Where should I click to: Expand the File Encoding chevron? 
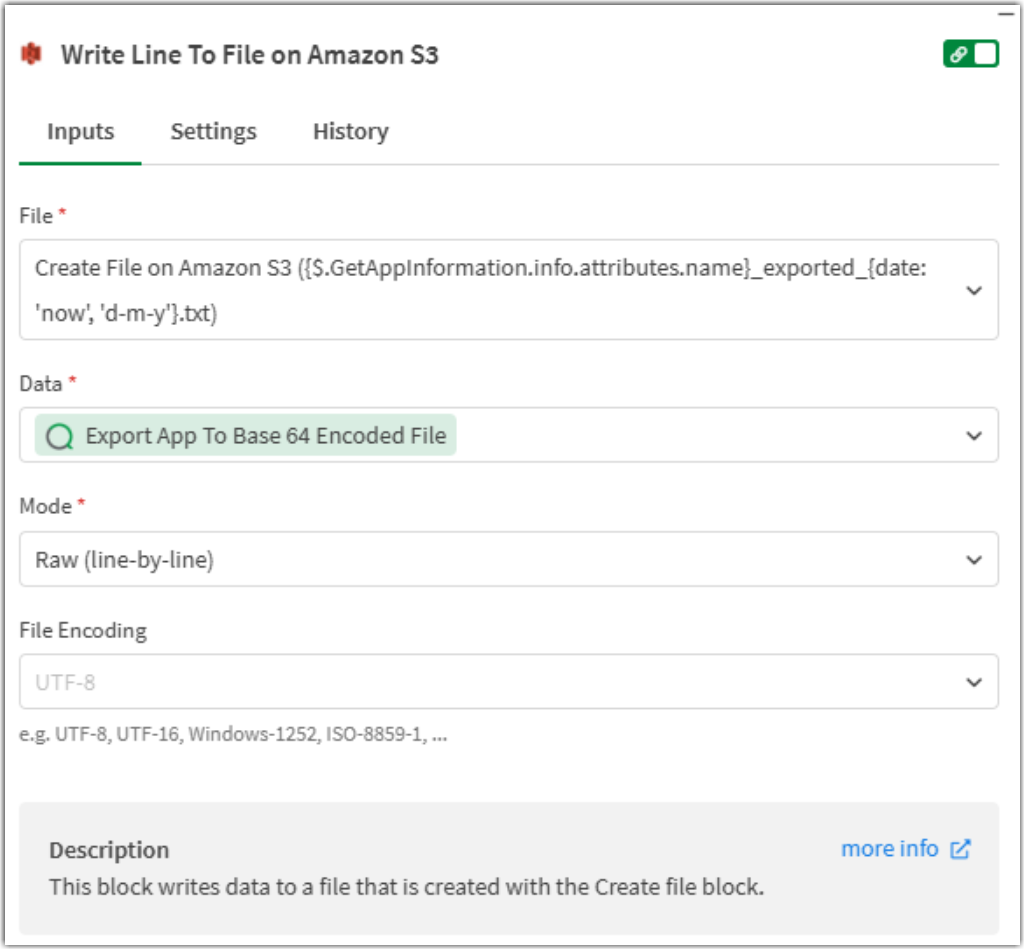(974, 682)
